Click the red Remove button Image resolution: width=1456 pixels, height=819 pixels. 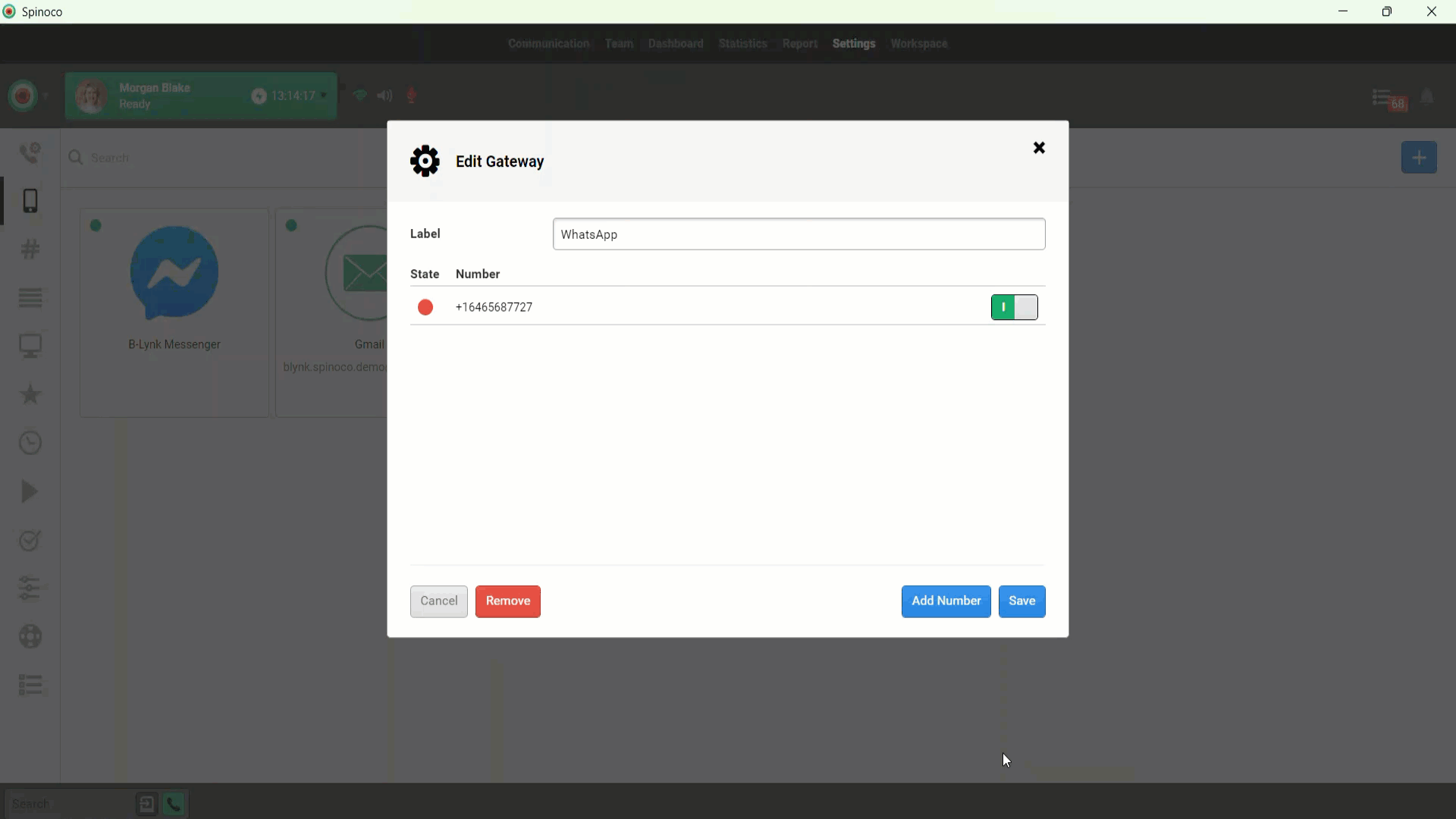pyautogui.click(x=507, y=601)
